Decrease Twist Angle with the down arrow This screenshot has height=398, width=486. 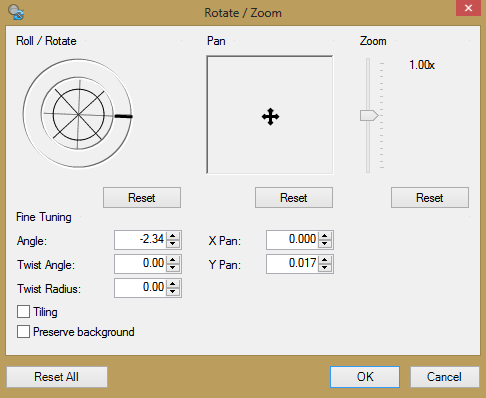173,267
